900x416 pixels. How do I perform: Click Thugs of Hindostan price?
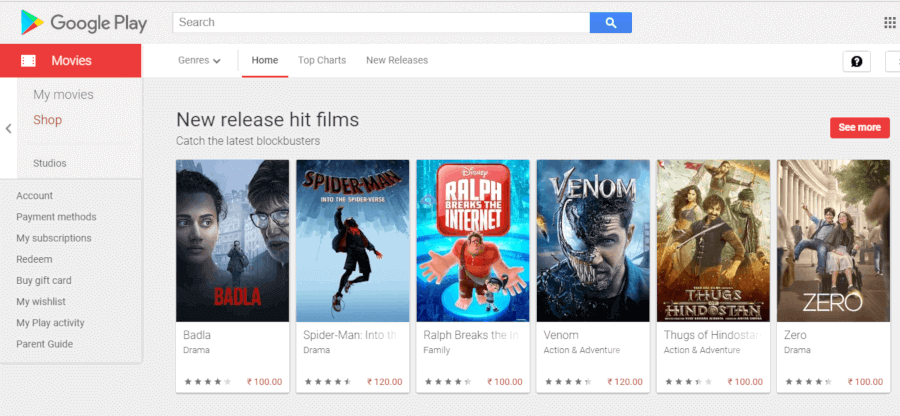click(745, 382)
